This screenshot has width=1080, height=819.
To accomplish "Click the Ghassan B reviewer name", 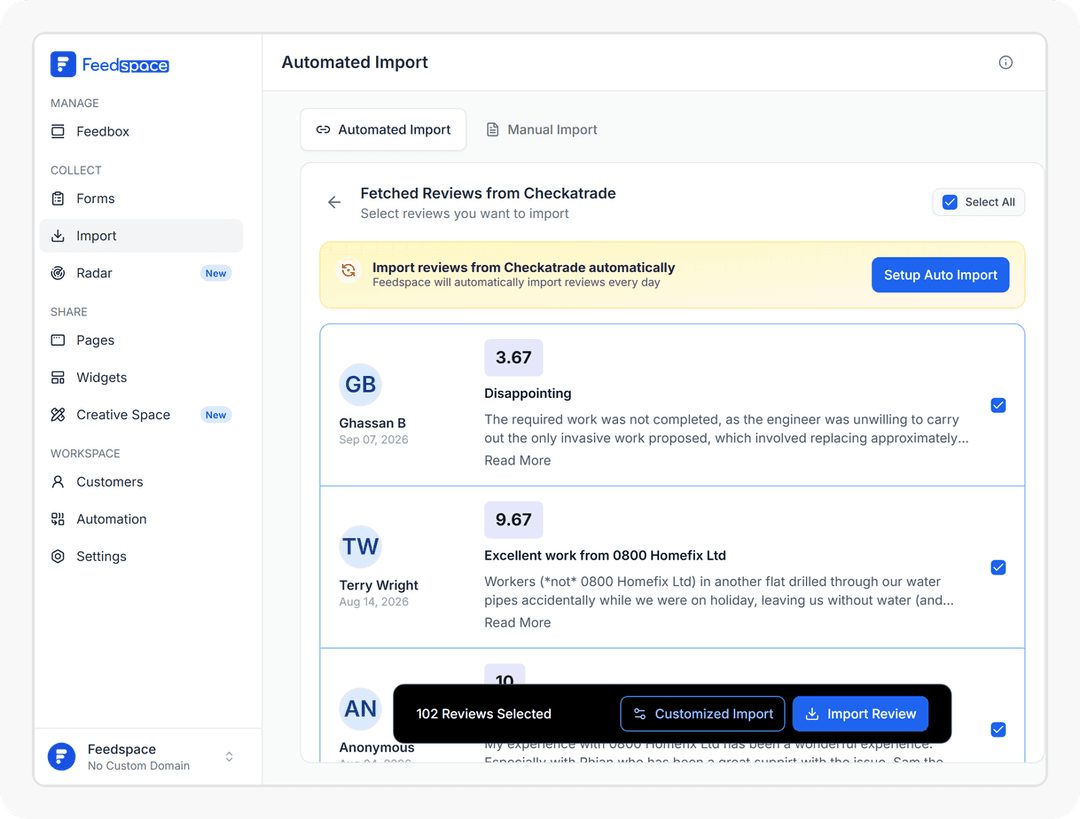I will point(372,423).
